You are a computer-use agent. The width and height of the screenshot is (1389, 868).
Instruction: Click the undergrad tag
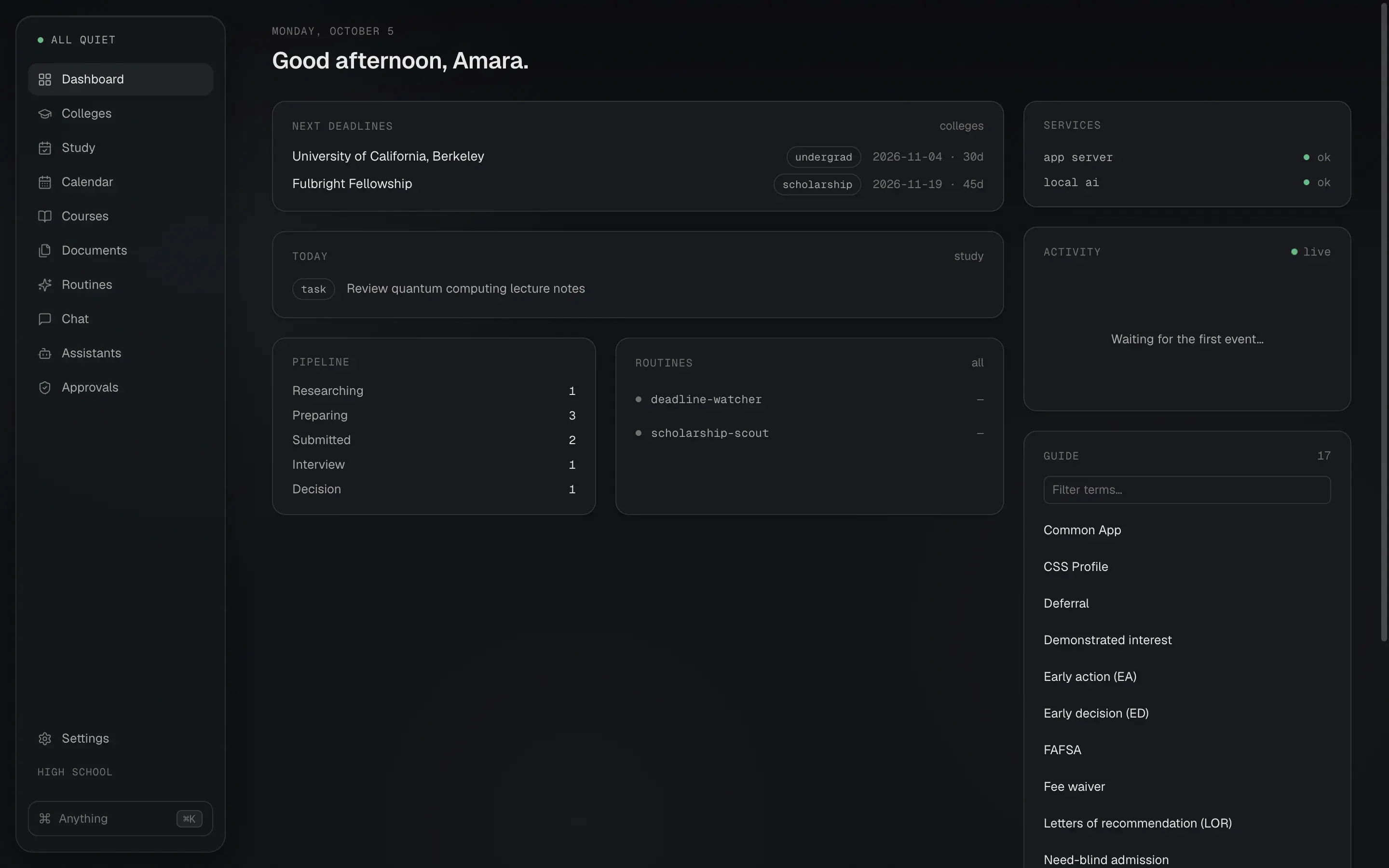(823, 157)
